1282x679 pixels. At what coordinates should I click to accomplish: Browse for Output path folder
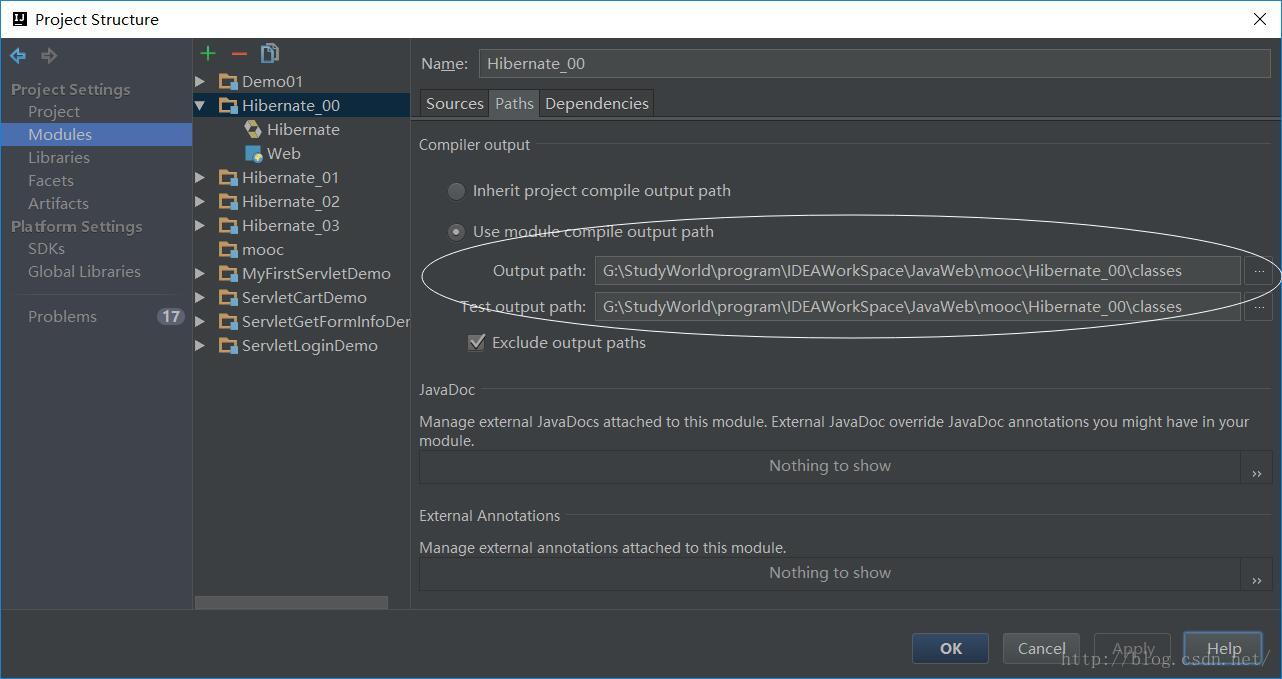point(1258,271)
